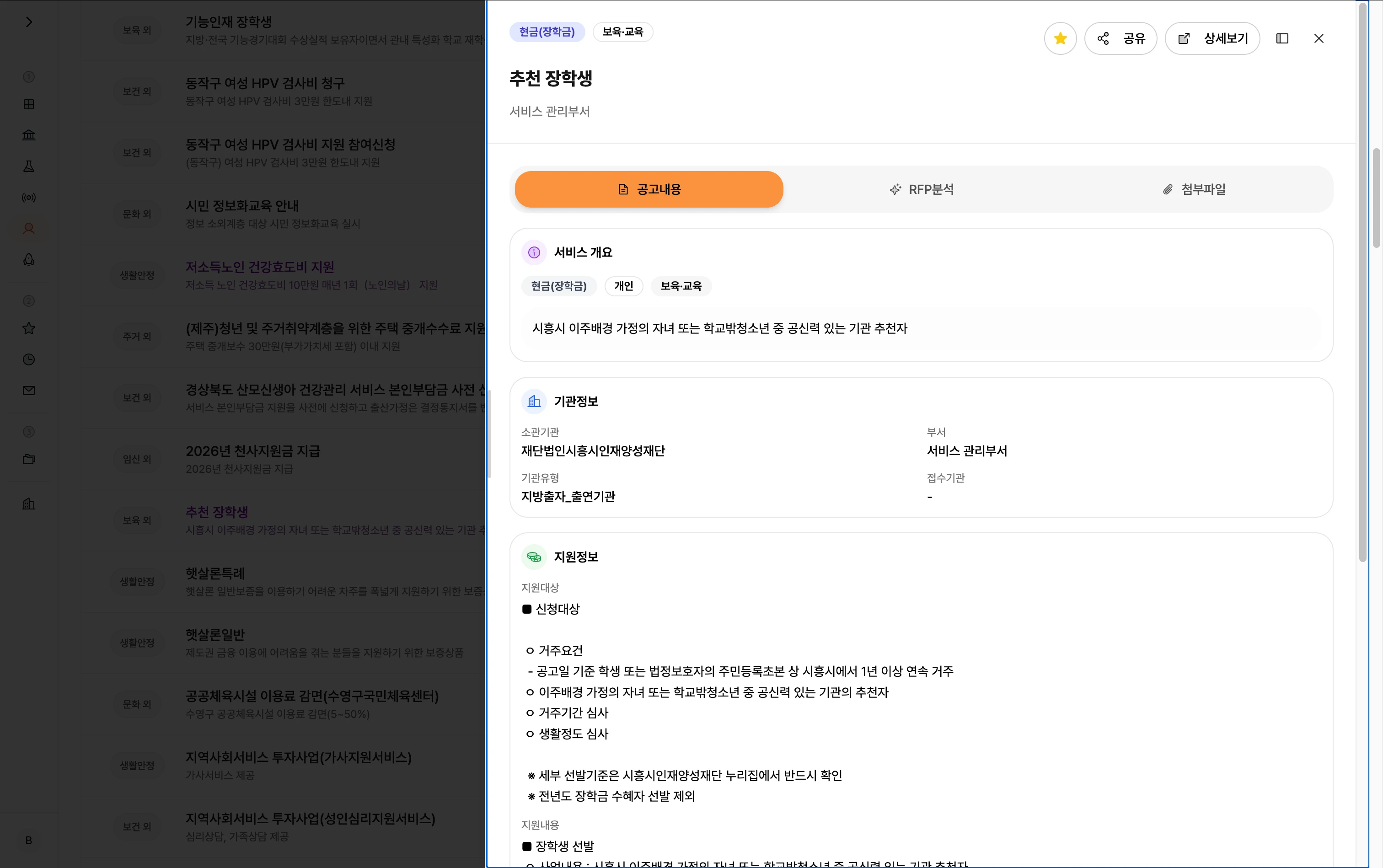
Task: Open the star favorites sidebar icon
Action: (29, 328)
